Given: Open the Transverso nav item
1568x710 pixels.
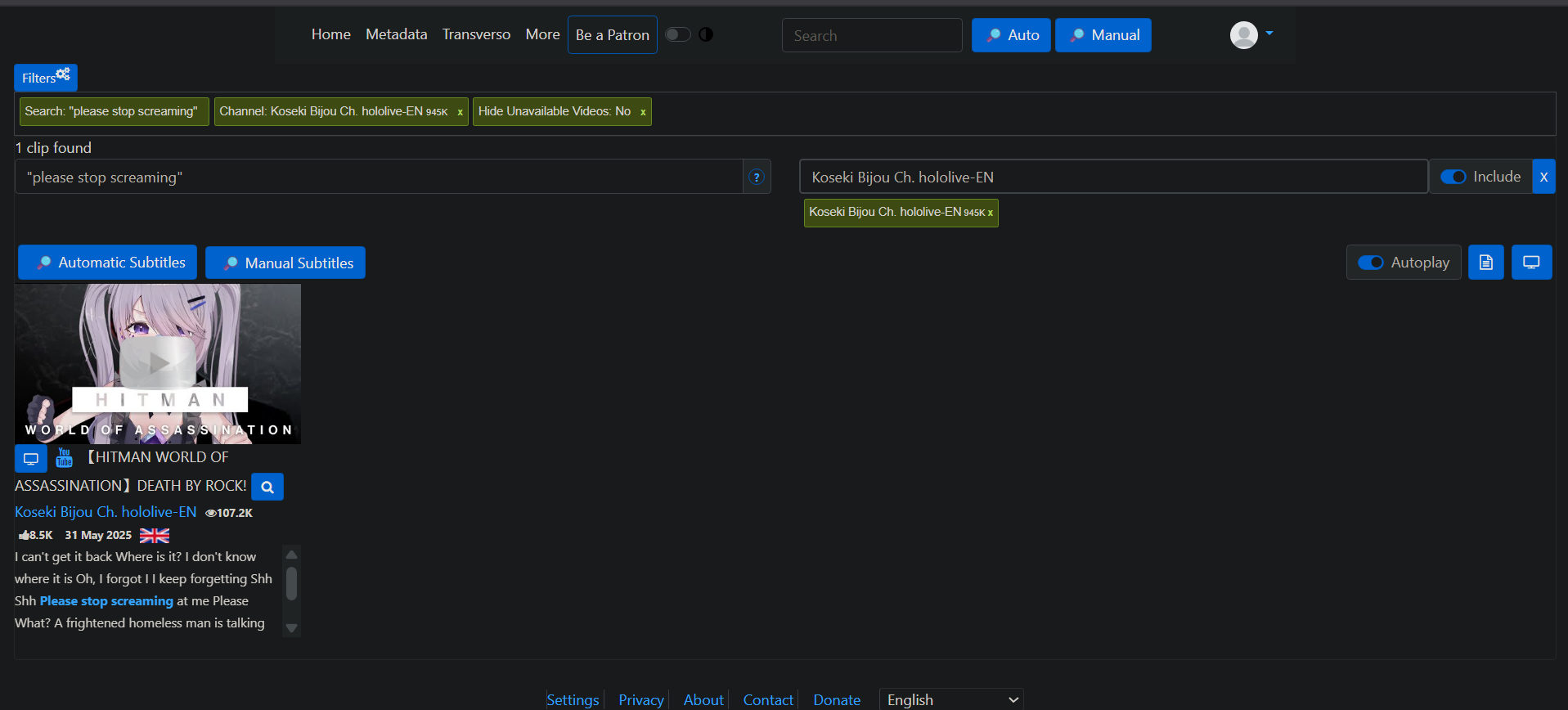Looking at the screenshot, I should [476, 34].
